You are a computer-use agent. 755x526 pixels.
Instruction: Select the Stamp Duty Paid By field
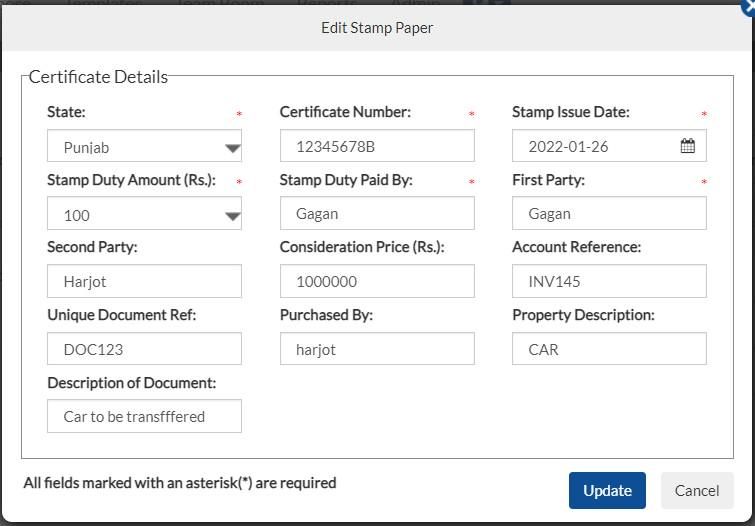tap(377, 213)
